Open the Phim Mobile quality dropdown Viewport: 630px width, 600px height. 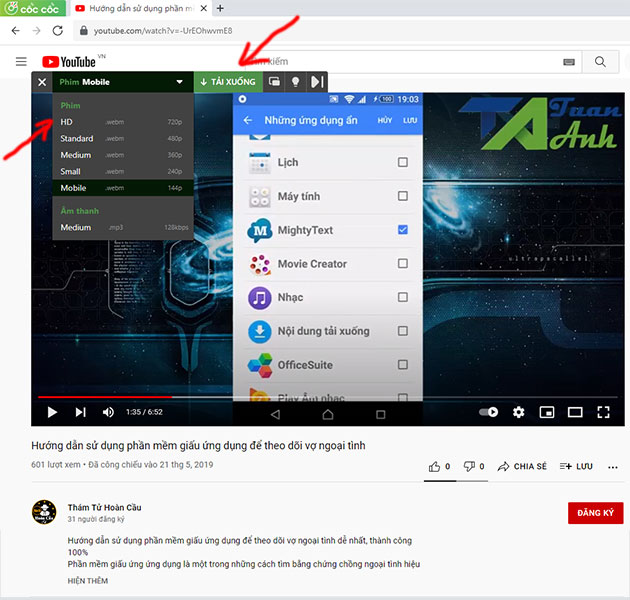[x=123, y=82]
